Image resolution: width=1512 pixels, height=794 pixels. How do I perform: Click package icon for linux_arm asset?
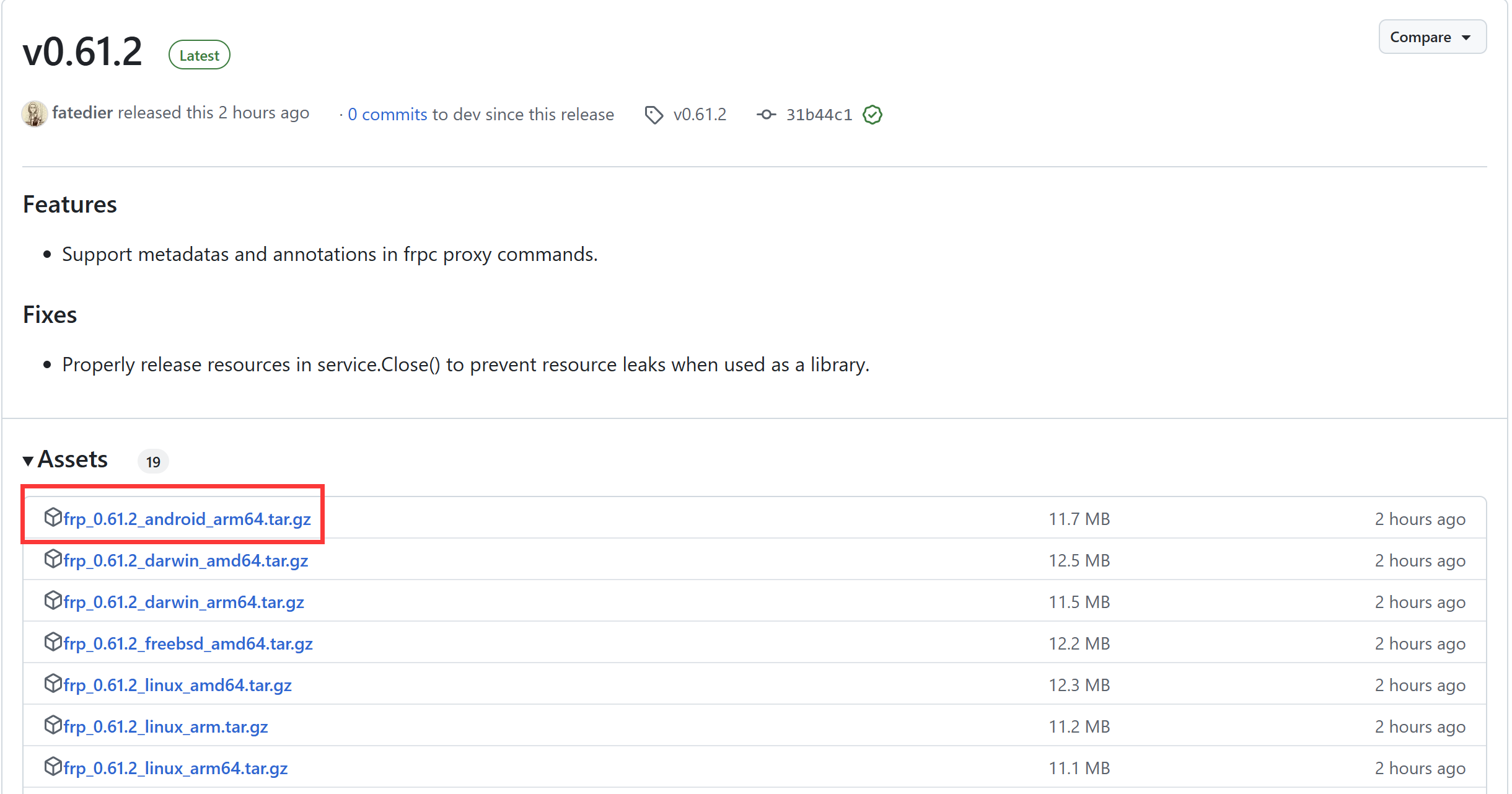pyautogui.click(x=53, y=725)
